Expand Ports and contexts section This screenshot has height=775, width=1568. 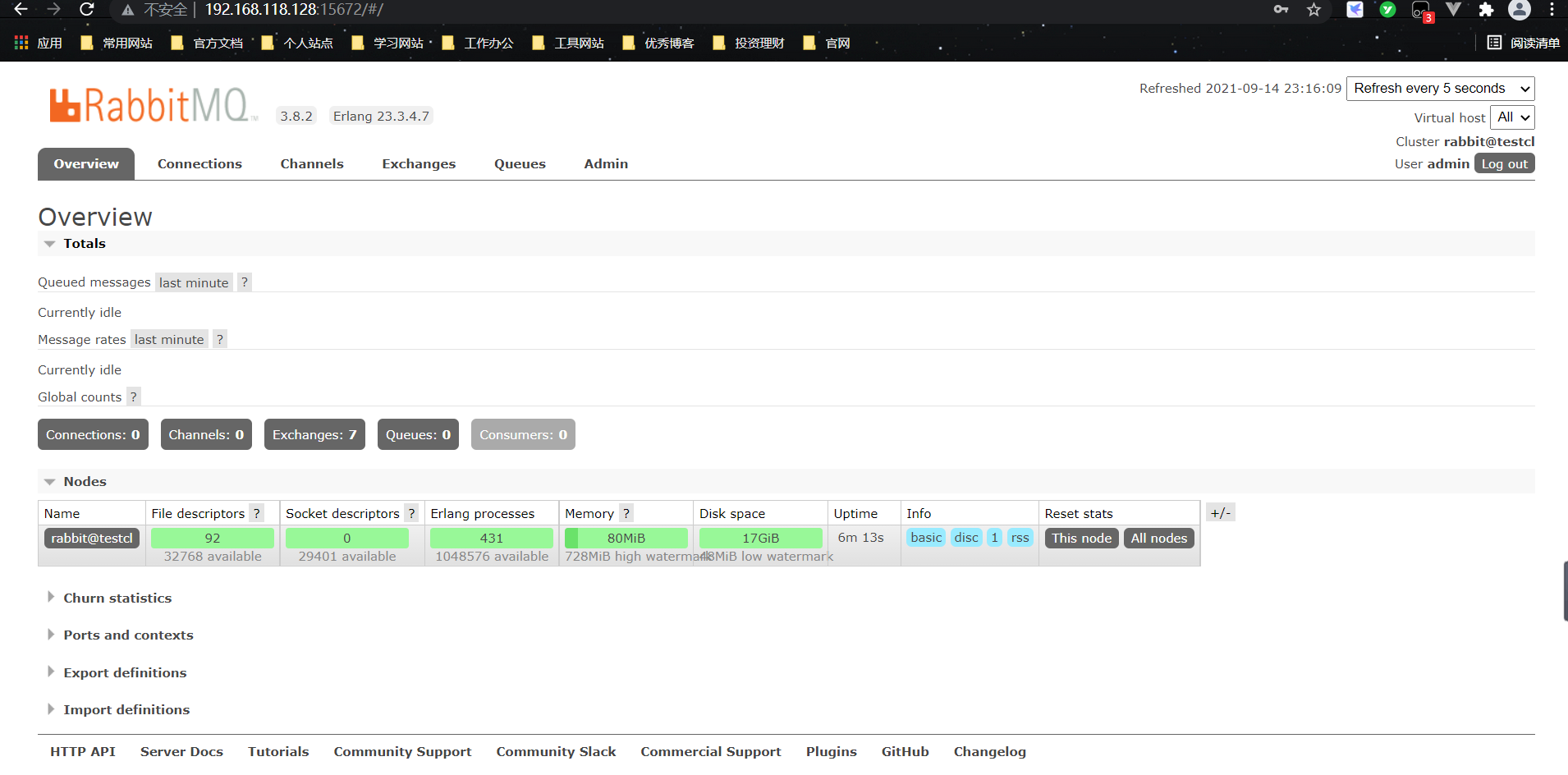120,635
